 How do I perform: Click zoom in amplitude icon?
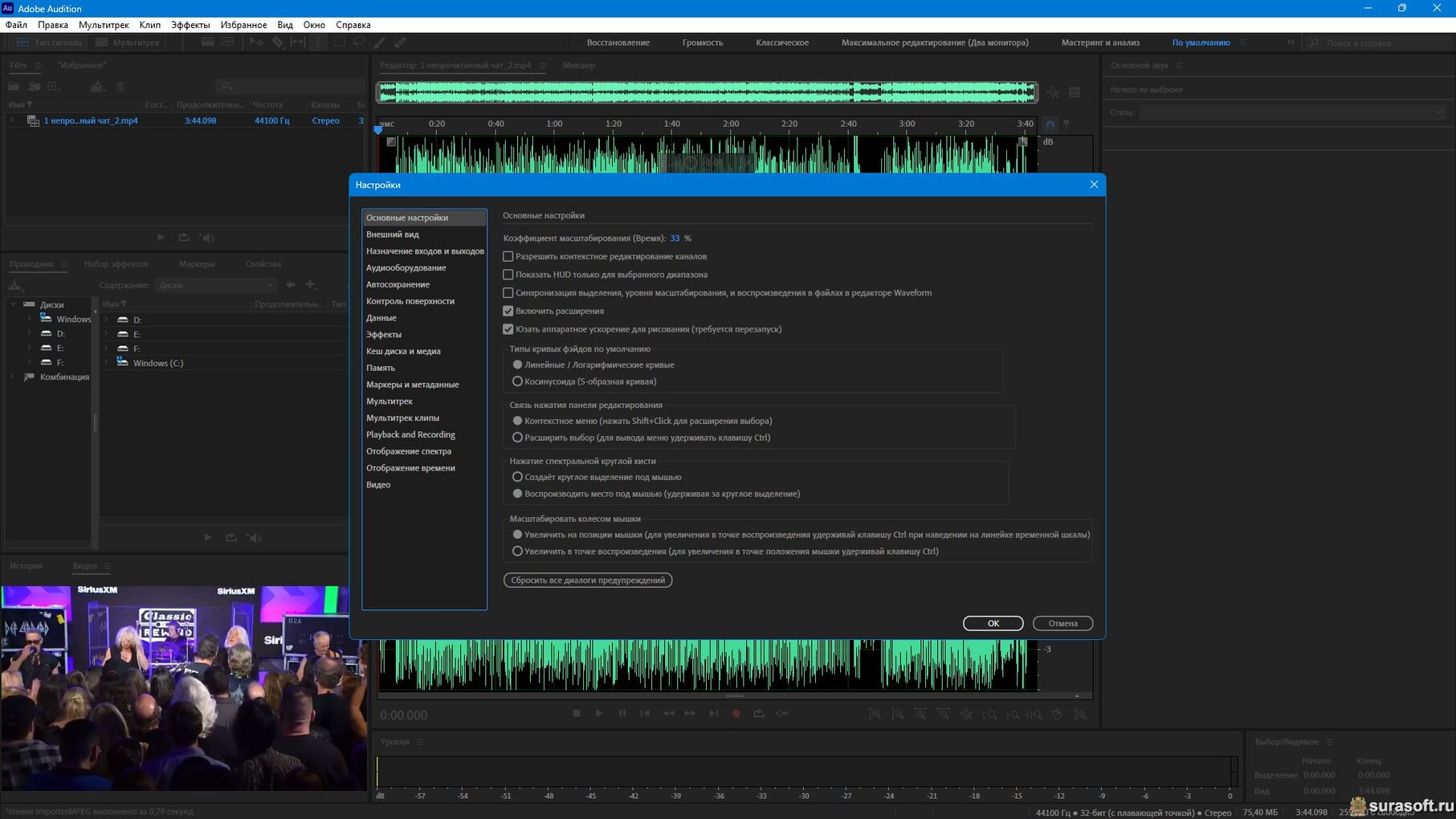coord(875,714)
